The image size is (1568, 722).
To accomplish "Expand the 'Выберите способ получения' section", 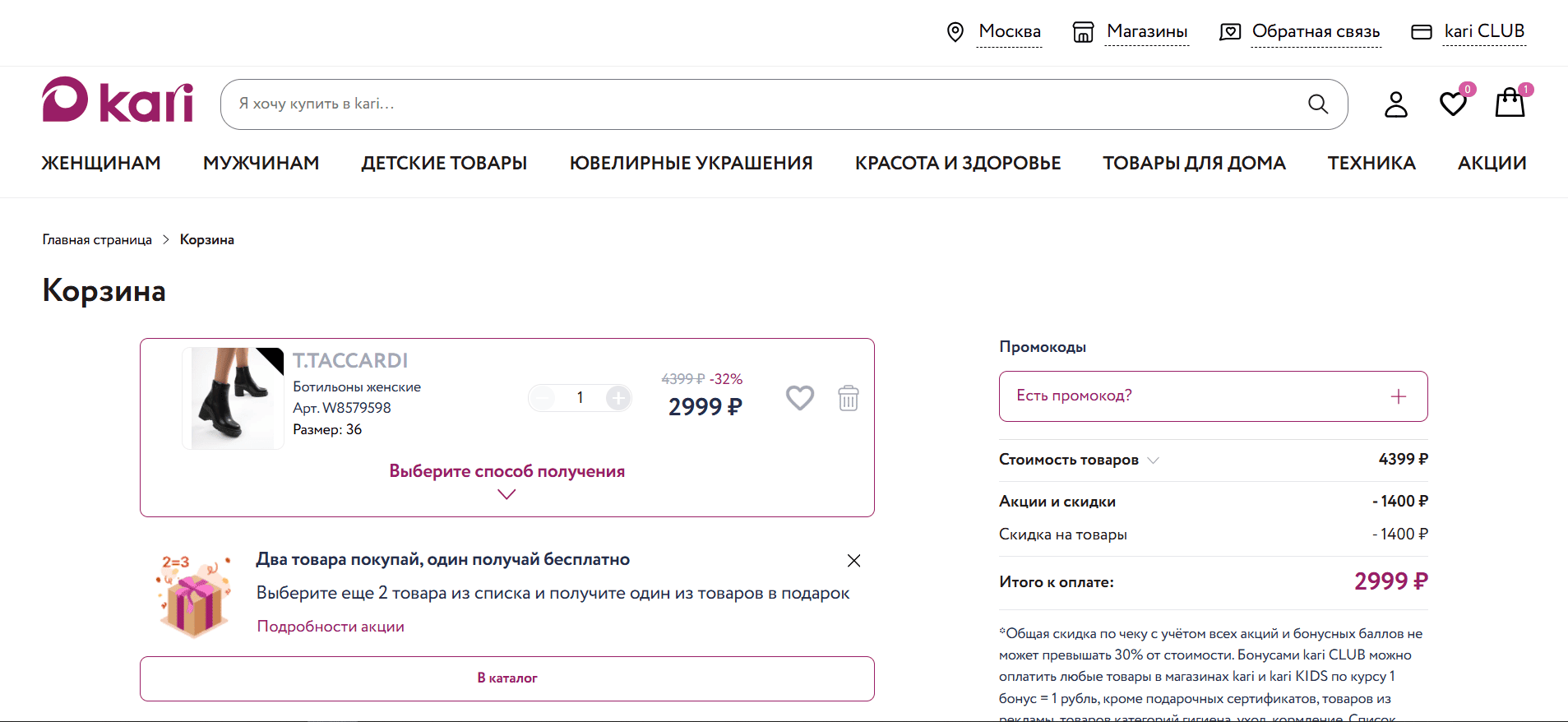I will coord(506,481).
